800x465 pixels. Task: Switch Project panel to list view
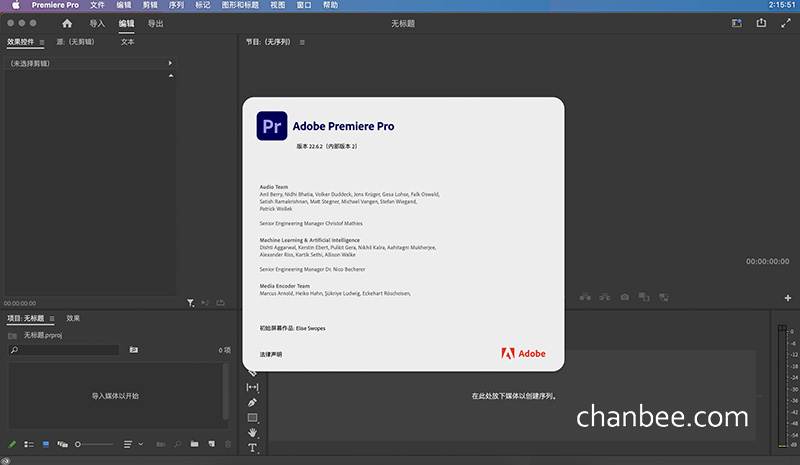coord(29,444)
